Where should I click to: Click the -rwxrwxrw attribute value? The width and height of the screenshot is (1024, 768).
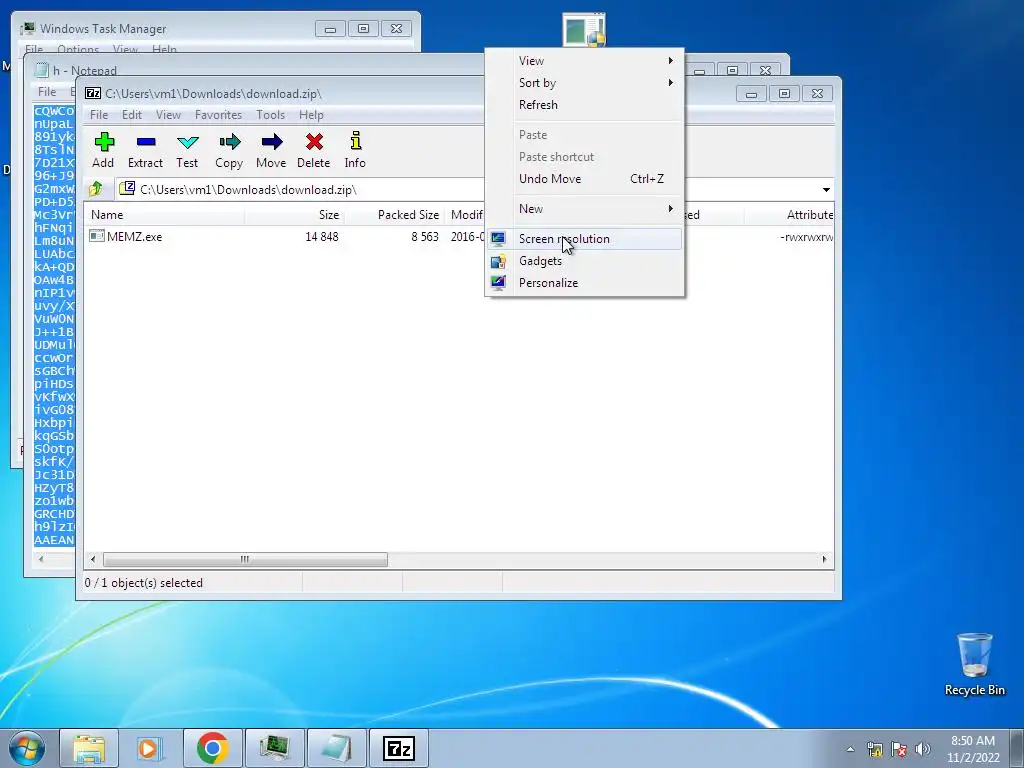tap(807, 237)
